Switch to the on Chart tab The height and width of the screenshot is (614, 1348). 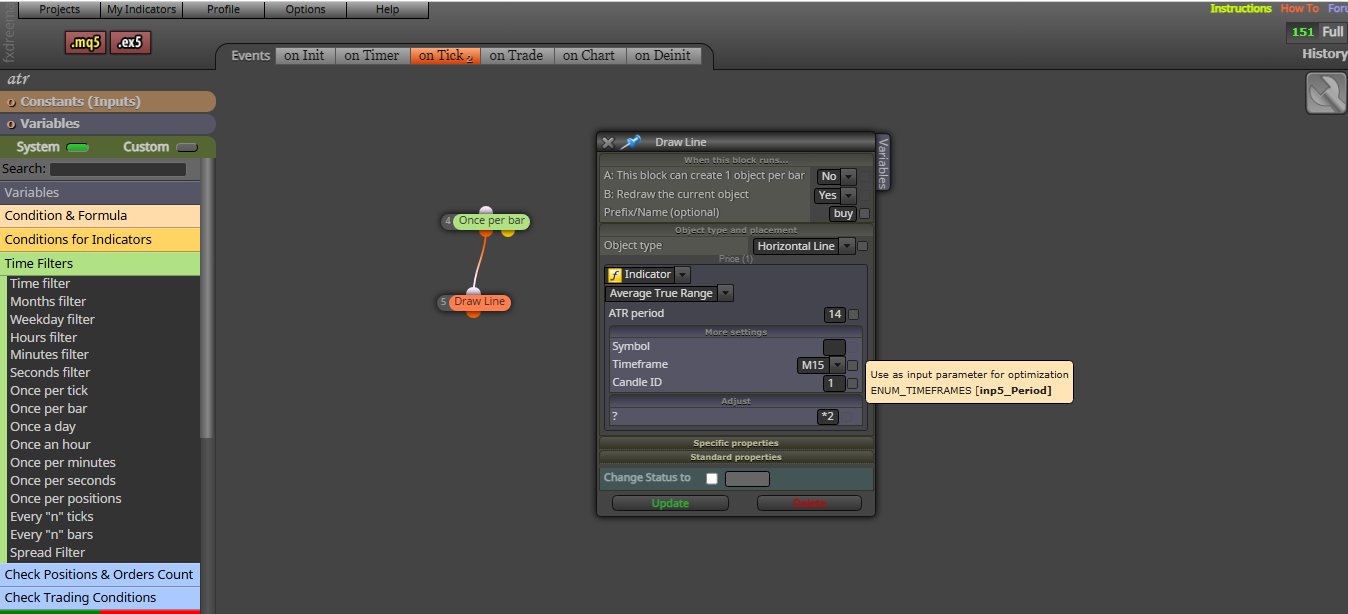point(589,56)
